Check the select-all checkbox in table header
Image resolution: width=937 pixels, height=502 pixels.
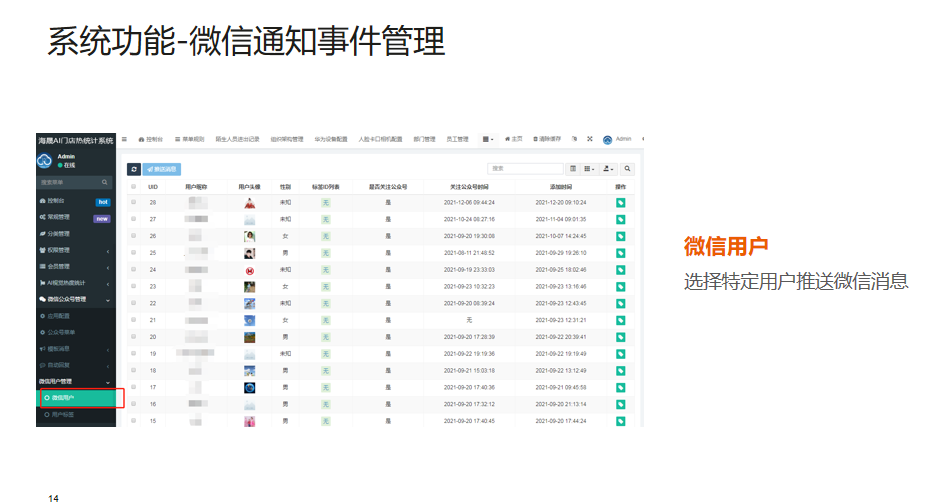pos(134,186)
